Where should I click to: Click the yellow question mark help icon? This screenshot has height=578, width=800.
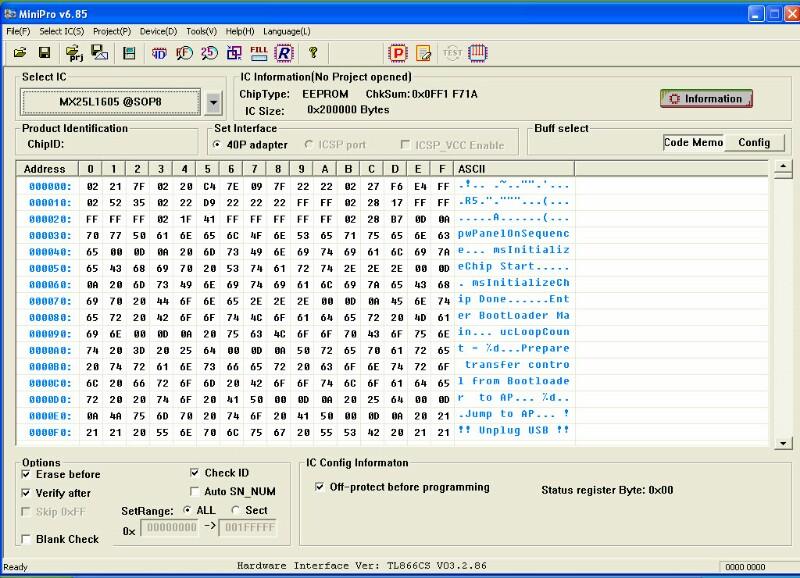313,53
